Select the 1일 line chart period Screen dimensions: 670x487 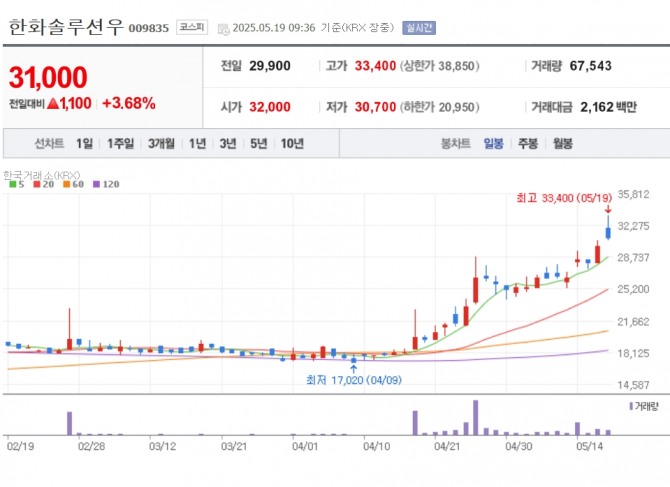84,144
